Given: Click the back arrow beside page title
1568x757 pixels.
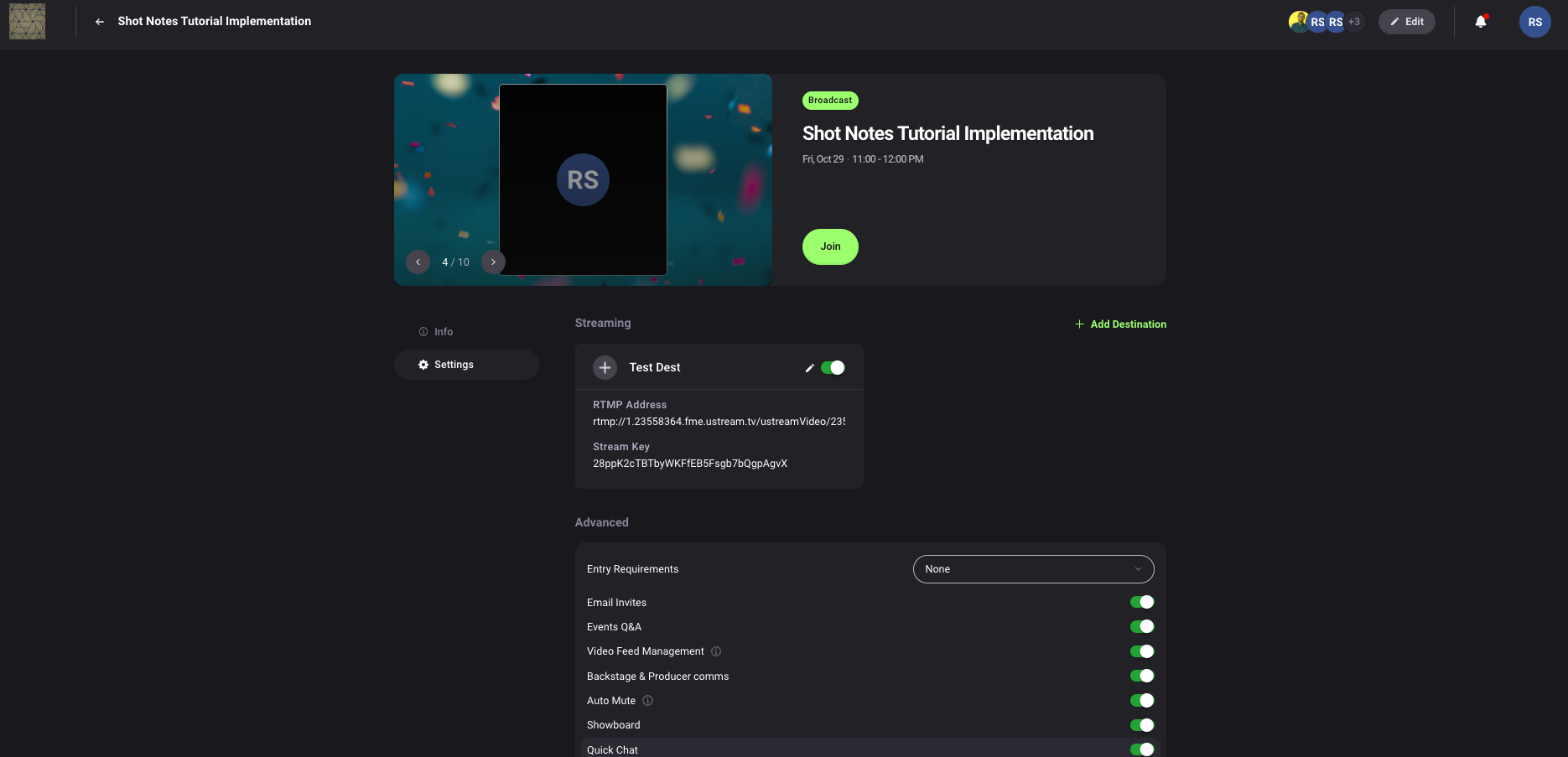Looking at the screenshot, I should click(x=100, y=22).
